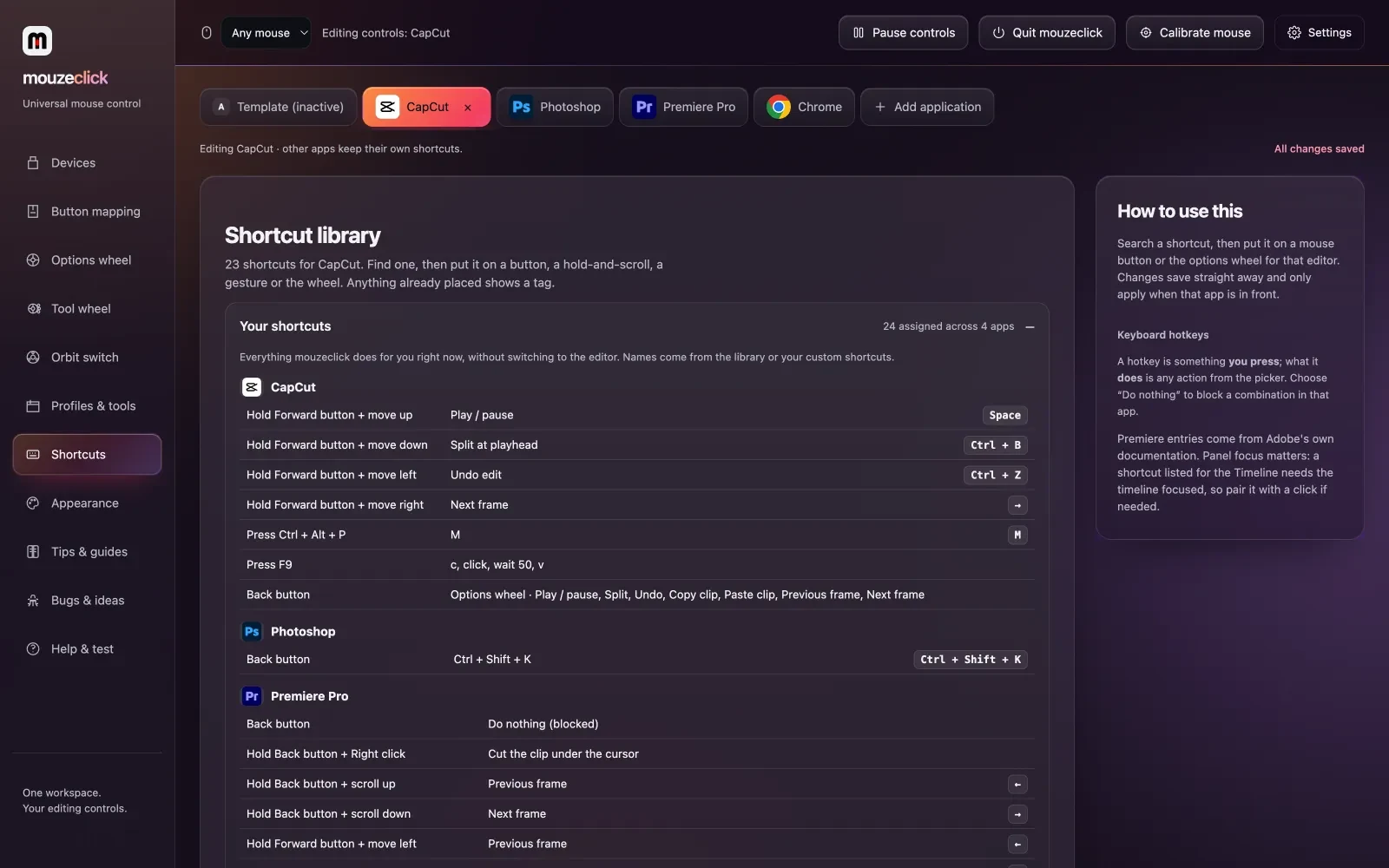Click the Shortcuts sidebar icon
The height and width of the screenshot is (868, 1389).
tap(33, 455)
